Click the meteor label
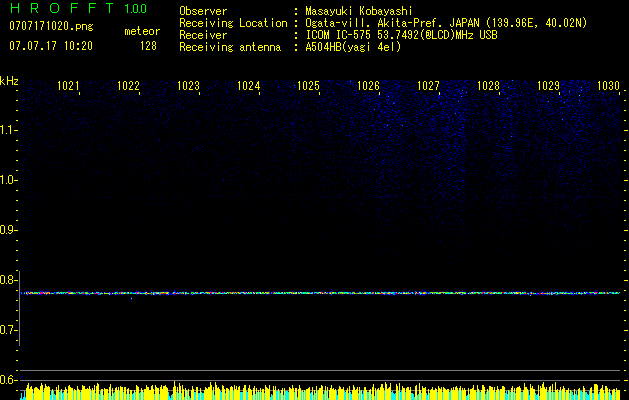Viewport: 629px width, 400px height. (x=142, y=31)
